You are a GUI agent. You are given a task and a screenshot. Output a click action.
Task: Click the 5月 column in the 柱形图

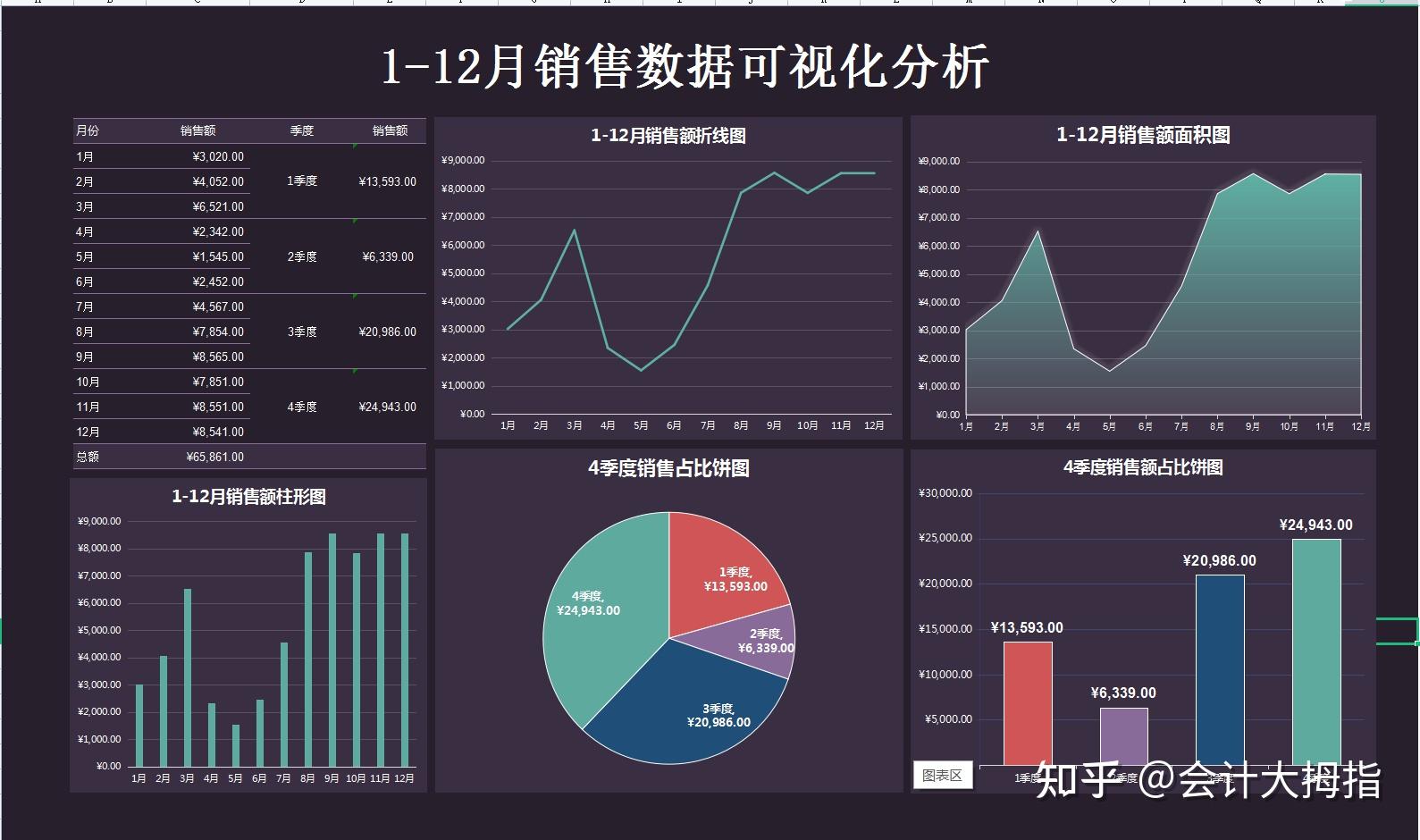pos(236,745)
